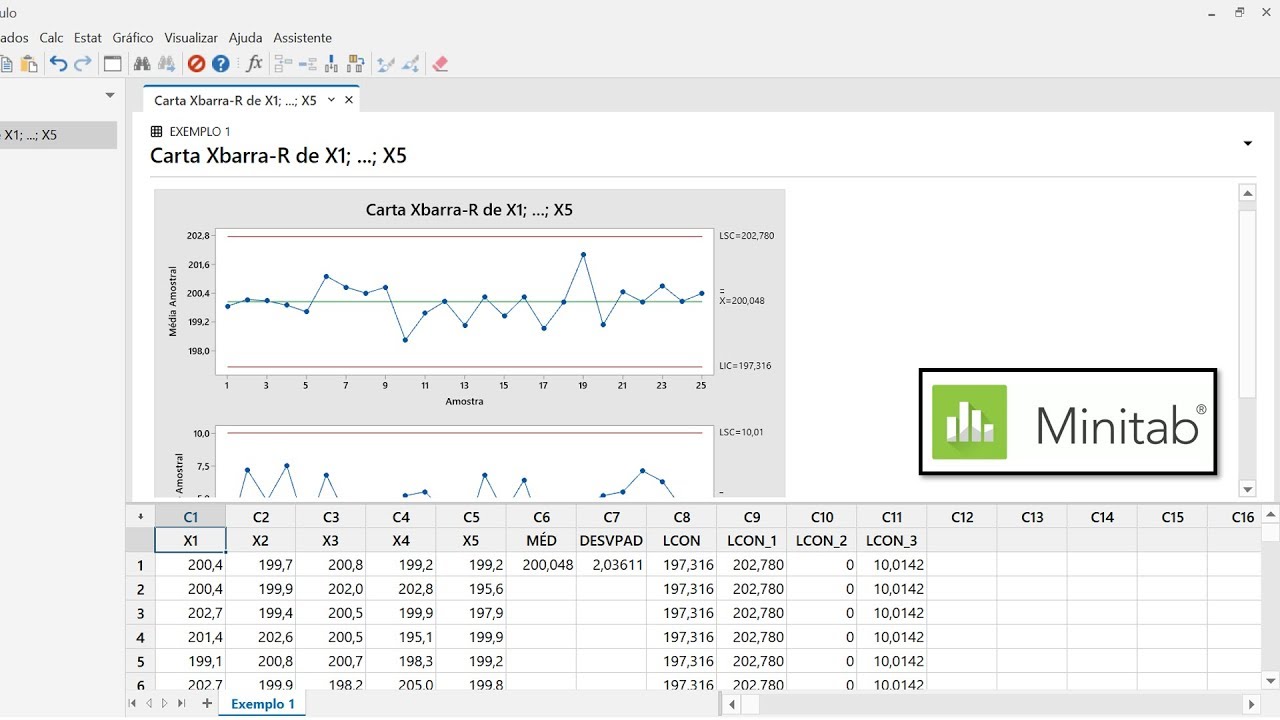1280x720 pixels.
Task: Open the Ajuda menu
Action: [245, 38]
